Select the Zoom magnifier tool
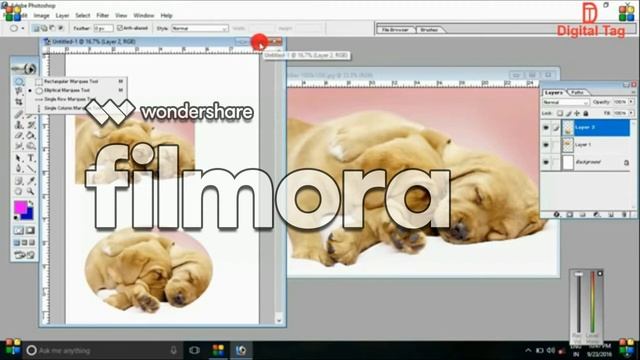This screenshot has width=640, height=360. pyautogui.click(x=31, y=191)
